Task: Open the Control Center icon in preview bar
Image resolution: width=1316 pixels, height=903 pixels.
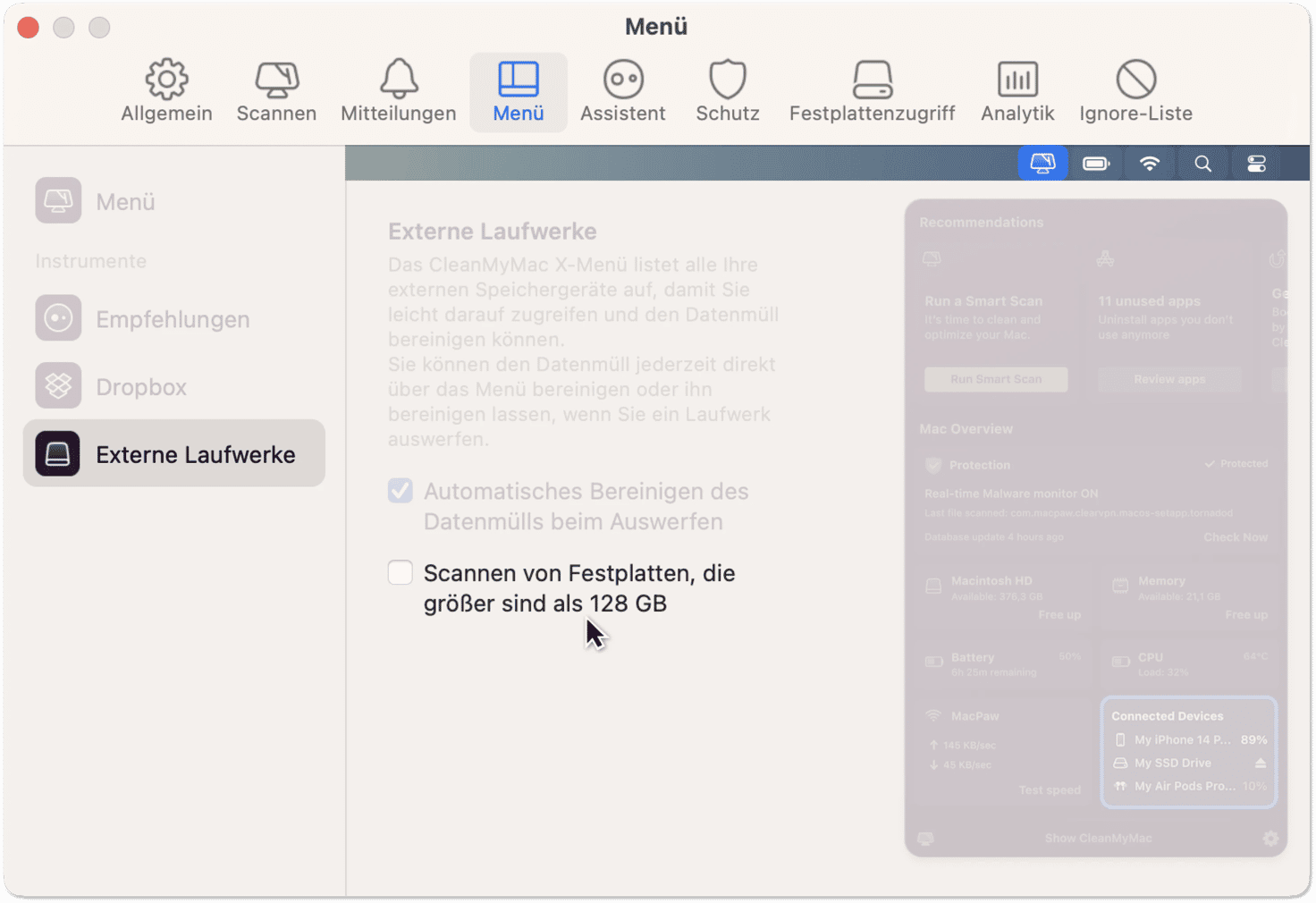Action: pos(1256,164)
